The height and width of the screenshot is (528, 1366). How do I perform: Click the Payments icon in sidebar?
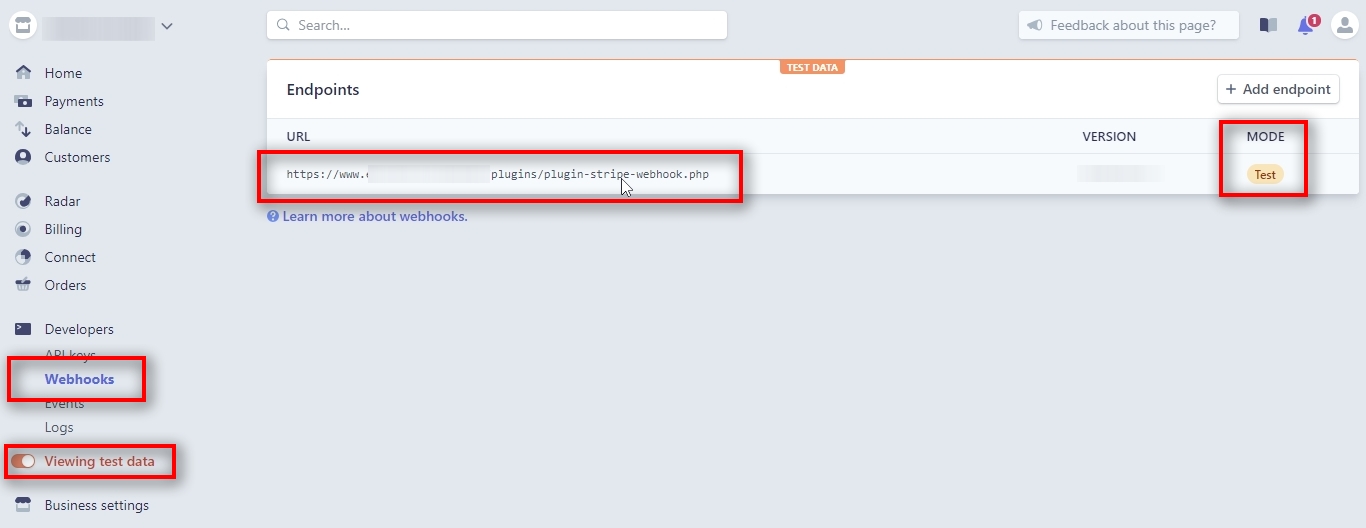pyautogui.click(x=23, y=101)
